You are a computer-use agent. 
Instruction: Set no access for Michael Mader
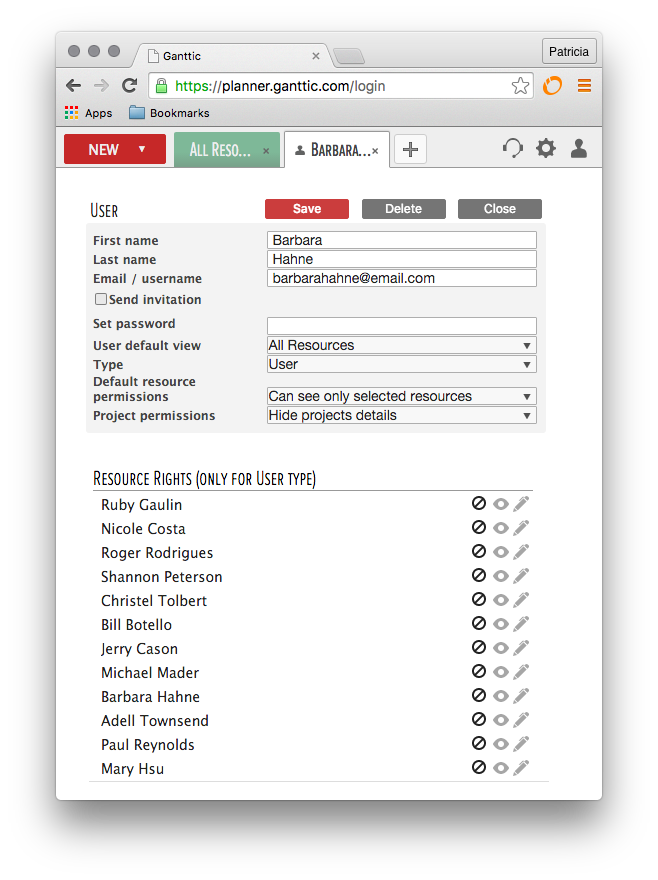pos(478,671)
